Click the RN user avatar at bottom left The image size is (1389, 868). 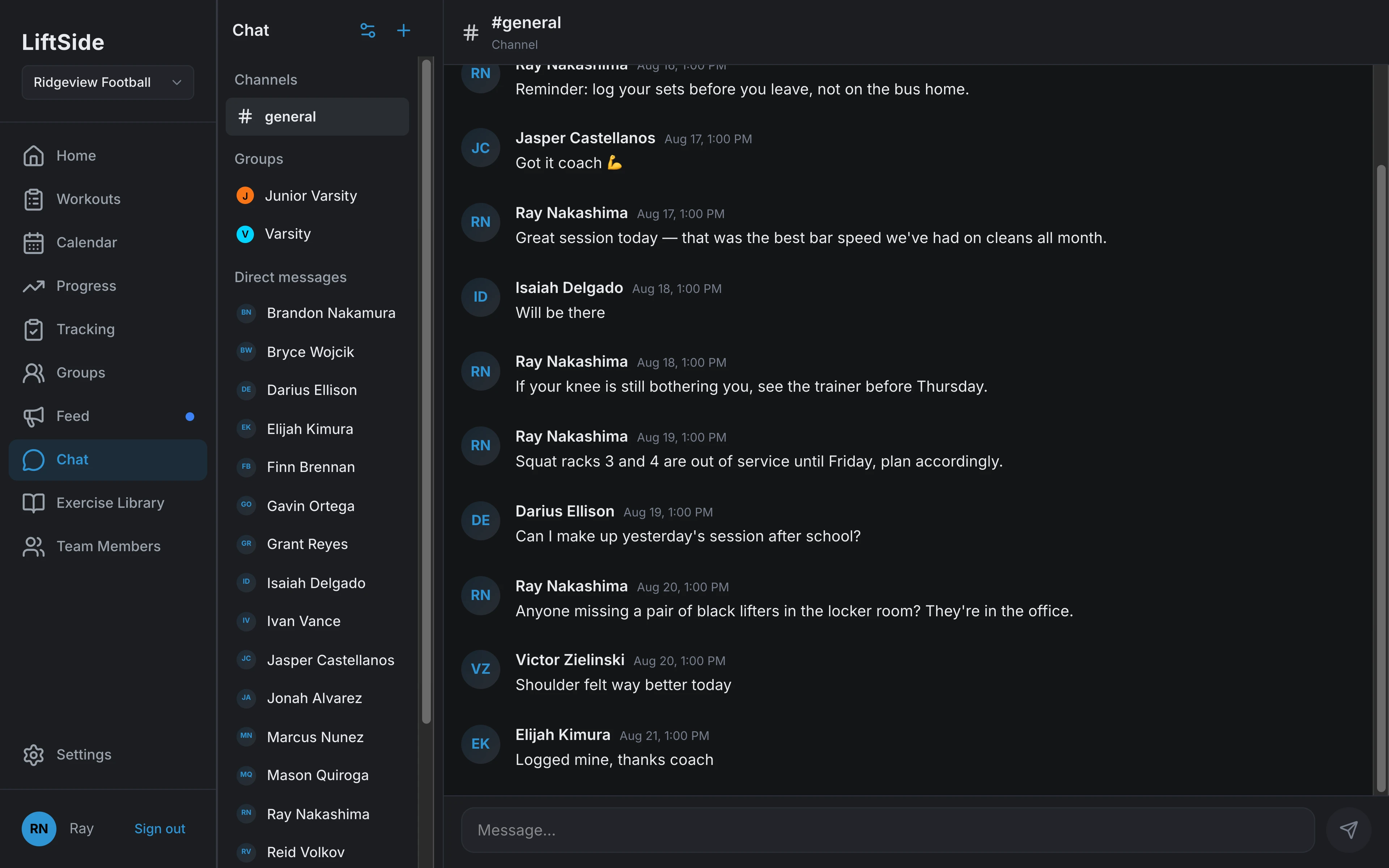coord(39,828)
